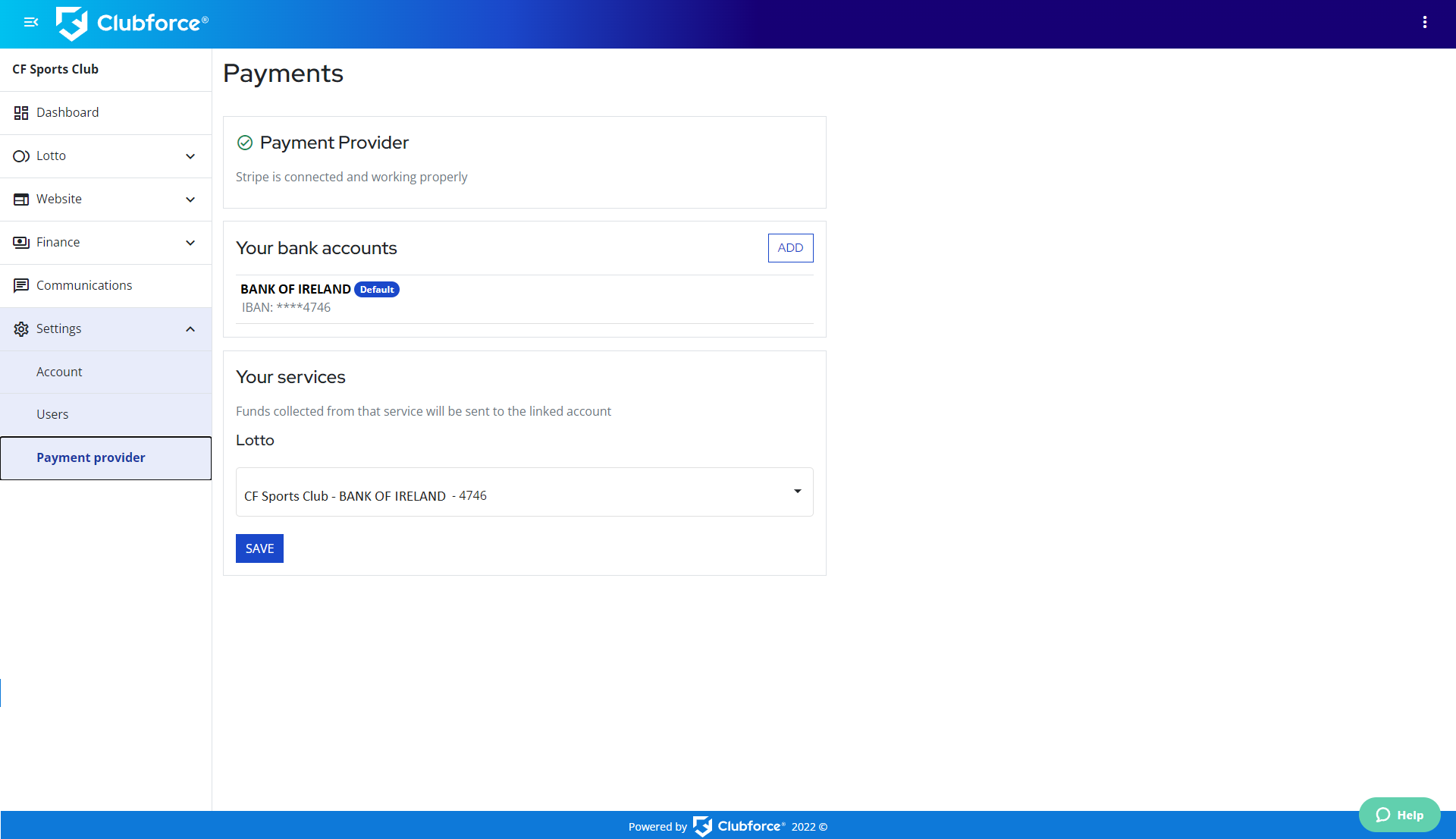Click the Finance money icon
Viewport: 1456px width, 839px height.
pyautogui.click(x=21, y=243)
